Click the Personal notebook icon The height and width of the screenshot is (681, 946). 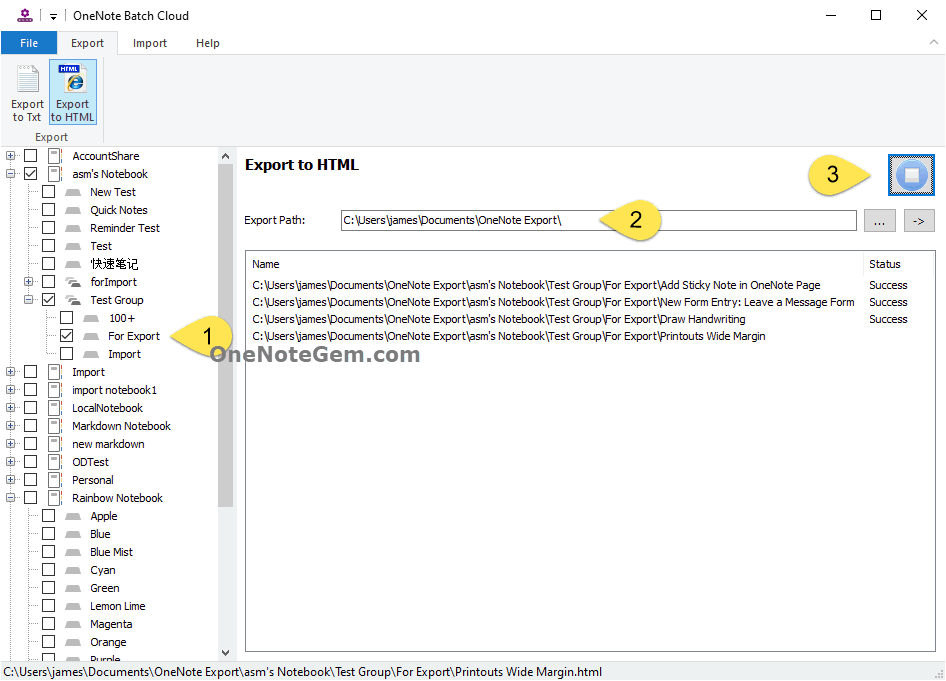click(55, 480)
